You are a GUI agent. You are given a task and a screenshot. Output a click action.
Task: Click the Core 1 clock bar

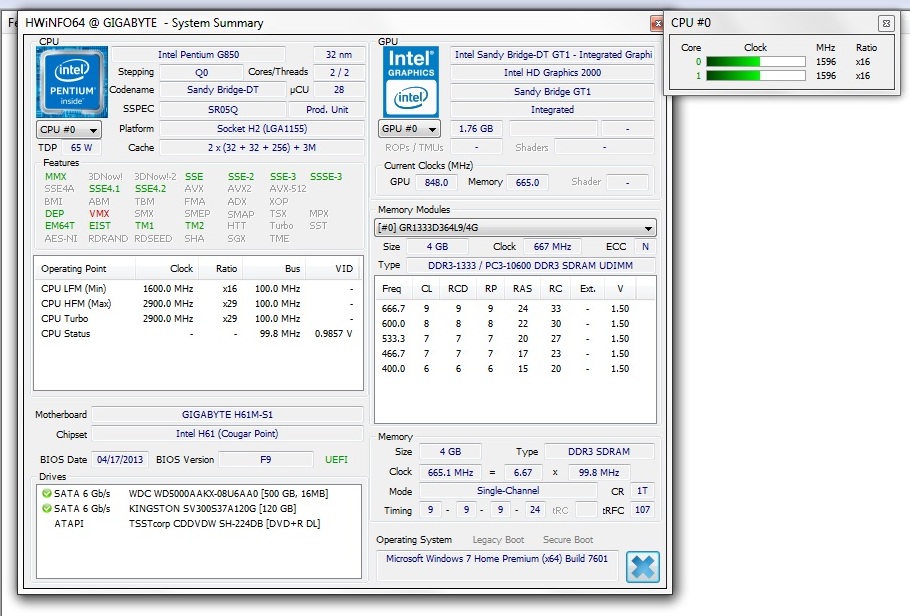756,75
